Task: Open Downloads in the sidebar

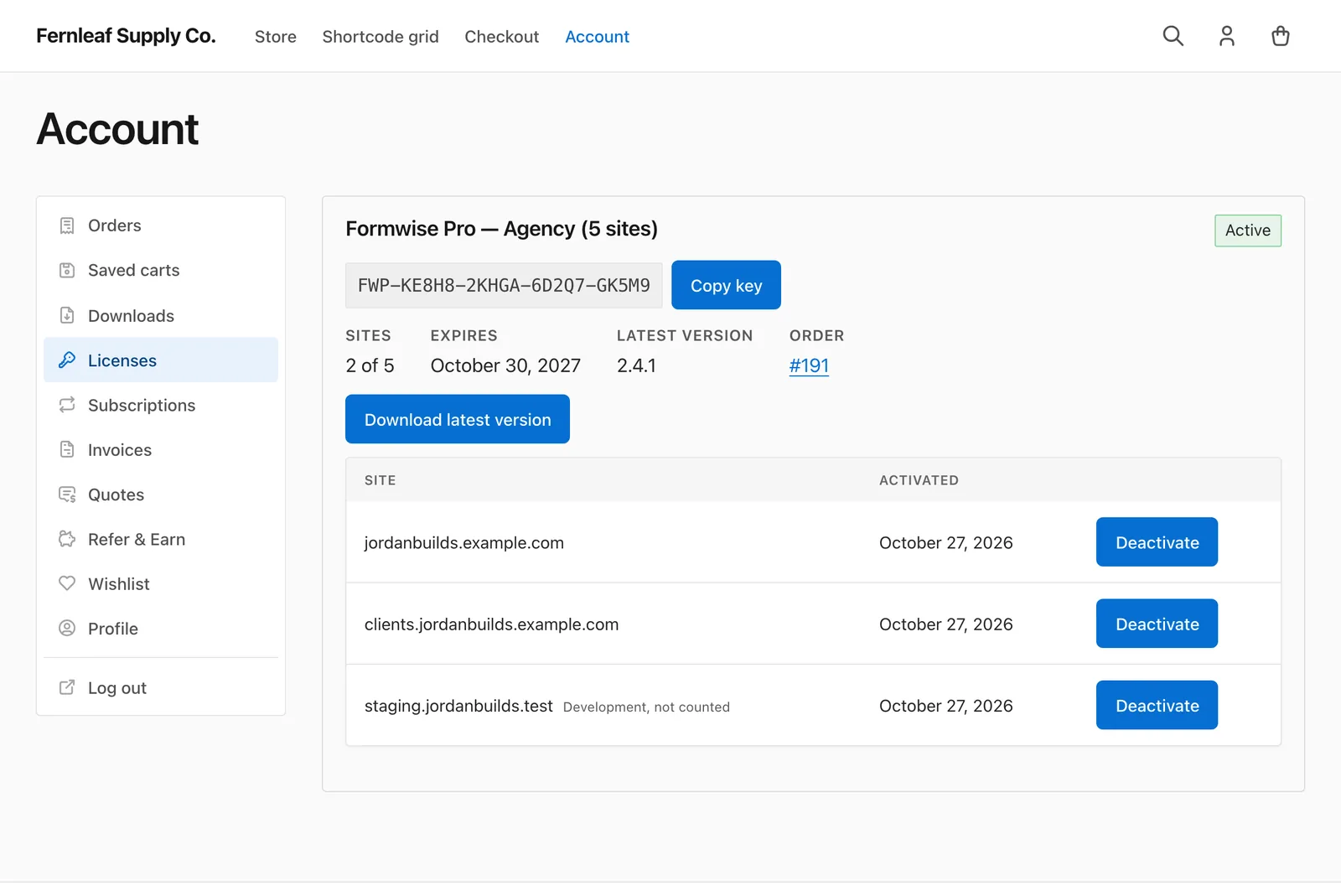Action: [161, 315]
